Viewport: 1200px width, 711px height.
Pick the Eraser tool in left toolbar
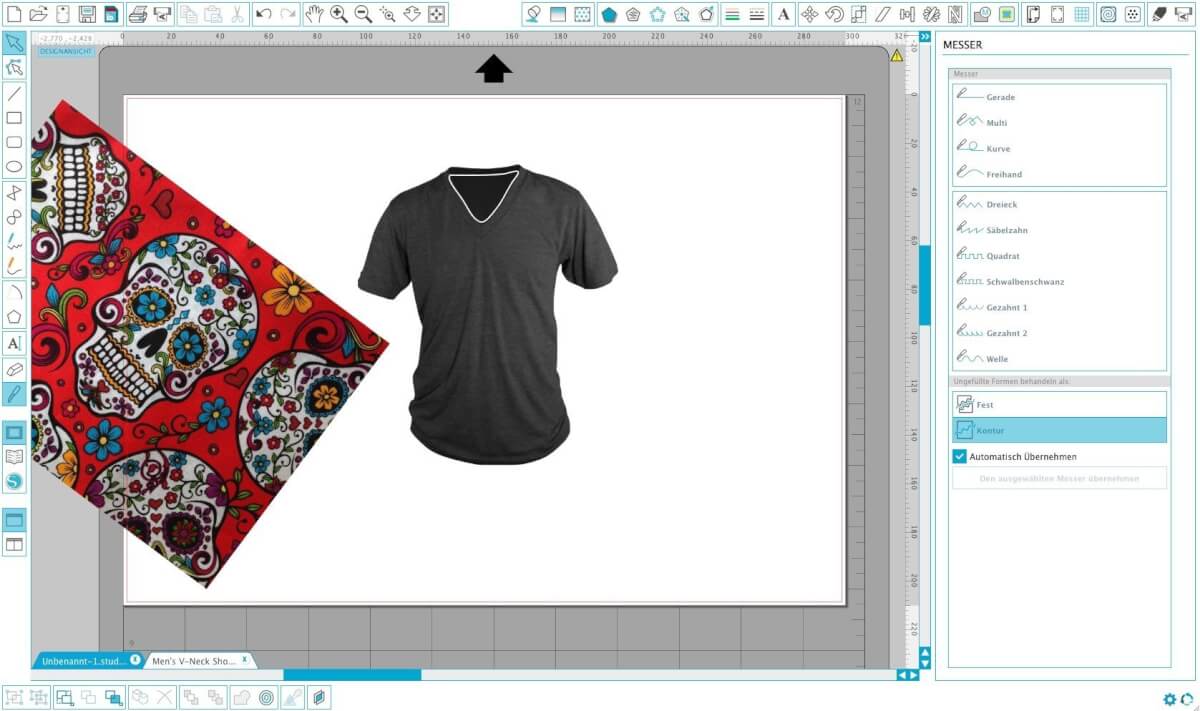14,369
